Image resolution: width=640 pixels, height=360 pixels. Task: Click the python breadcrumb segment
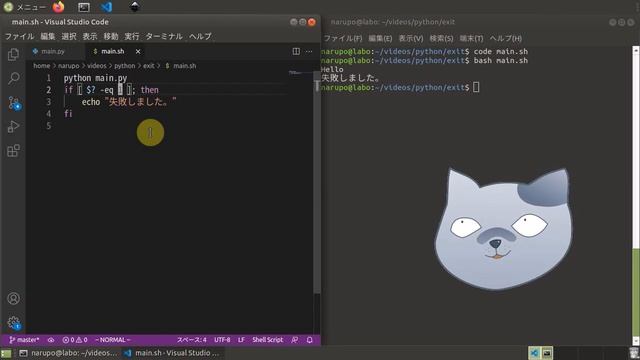124,66
